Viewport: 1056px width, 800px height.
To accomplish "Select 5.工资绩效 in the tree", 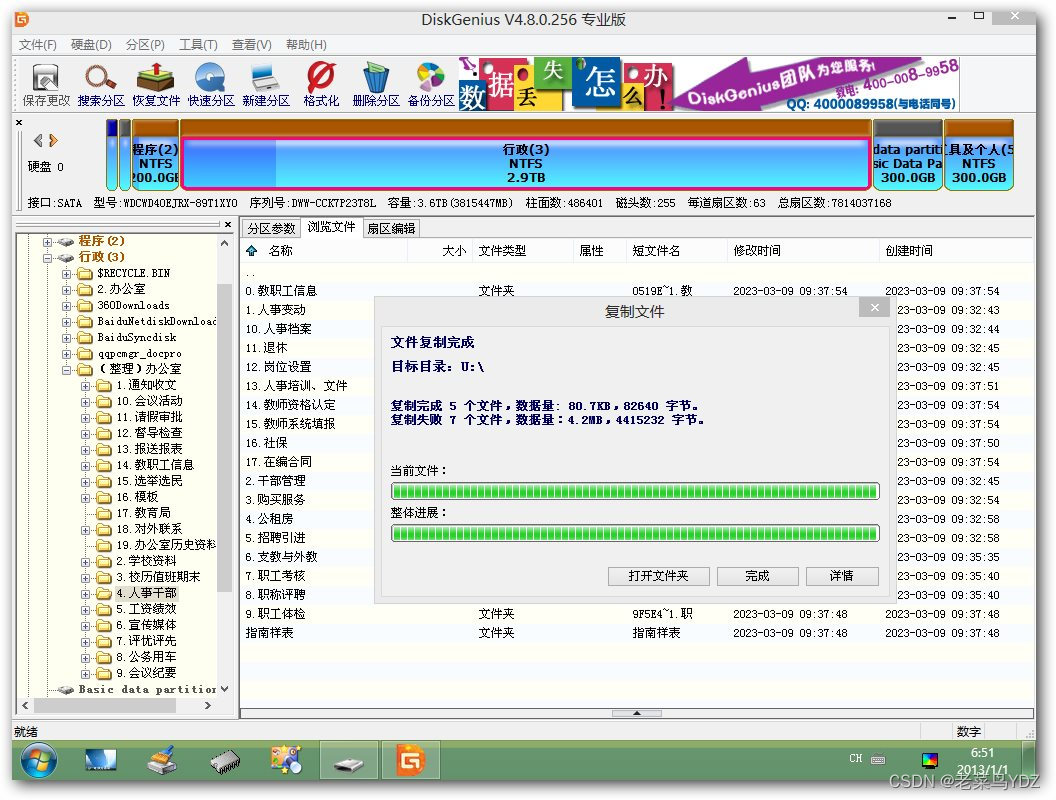I will click(x=146, y=609).
